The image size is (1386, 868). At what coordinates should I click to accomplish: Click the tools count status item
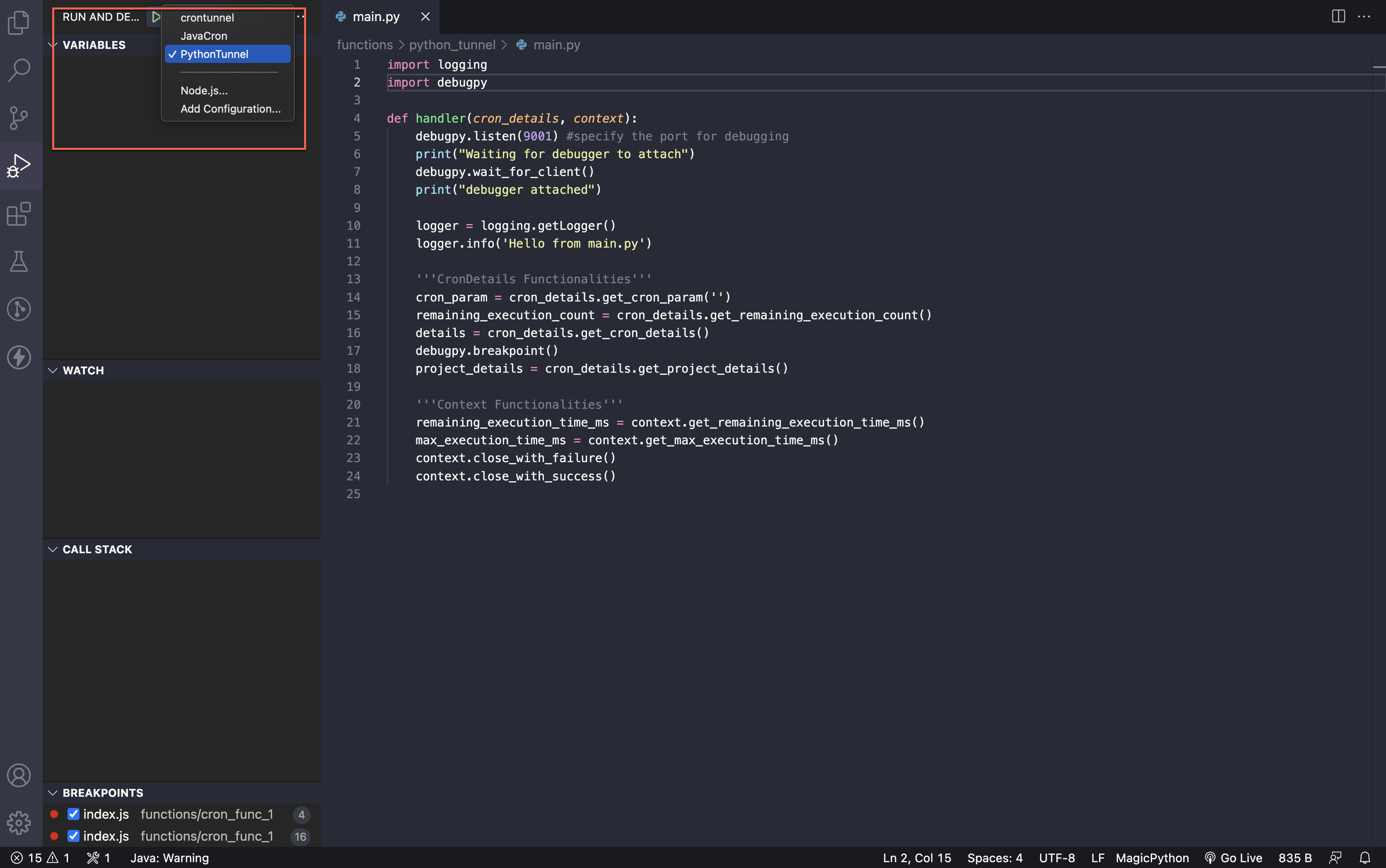(99, 858)
